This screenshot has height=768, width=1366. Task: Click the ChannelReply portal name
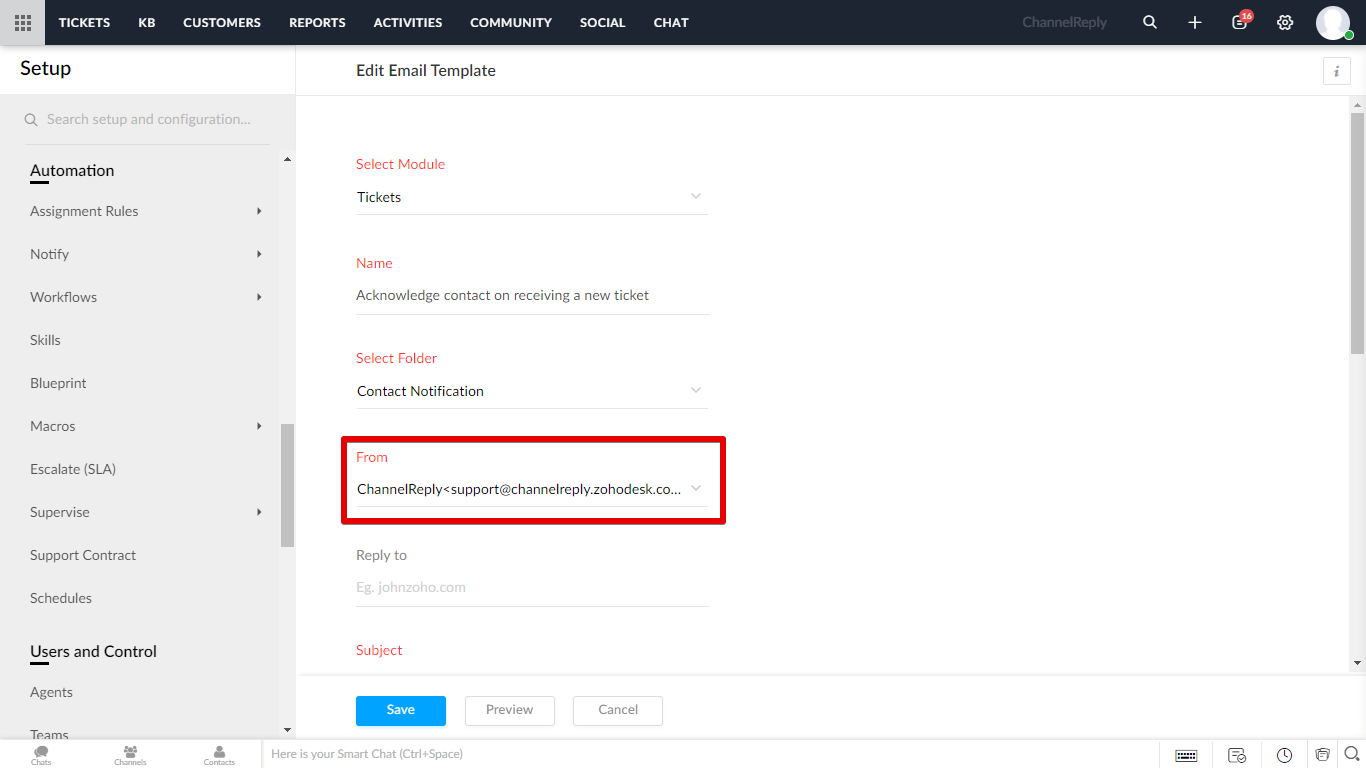1064,22
